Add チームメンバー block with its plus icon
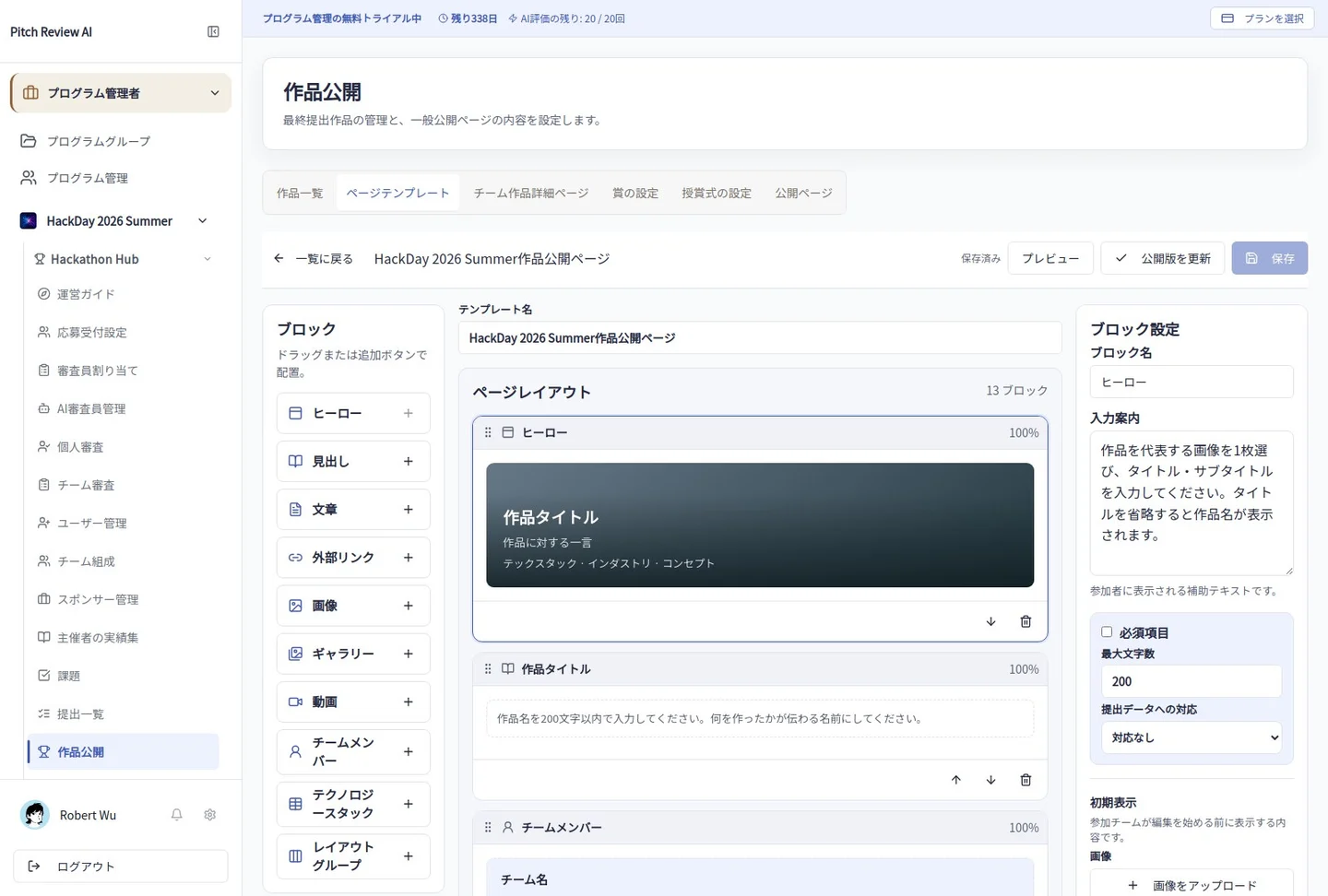 coord(409,752)
